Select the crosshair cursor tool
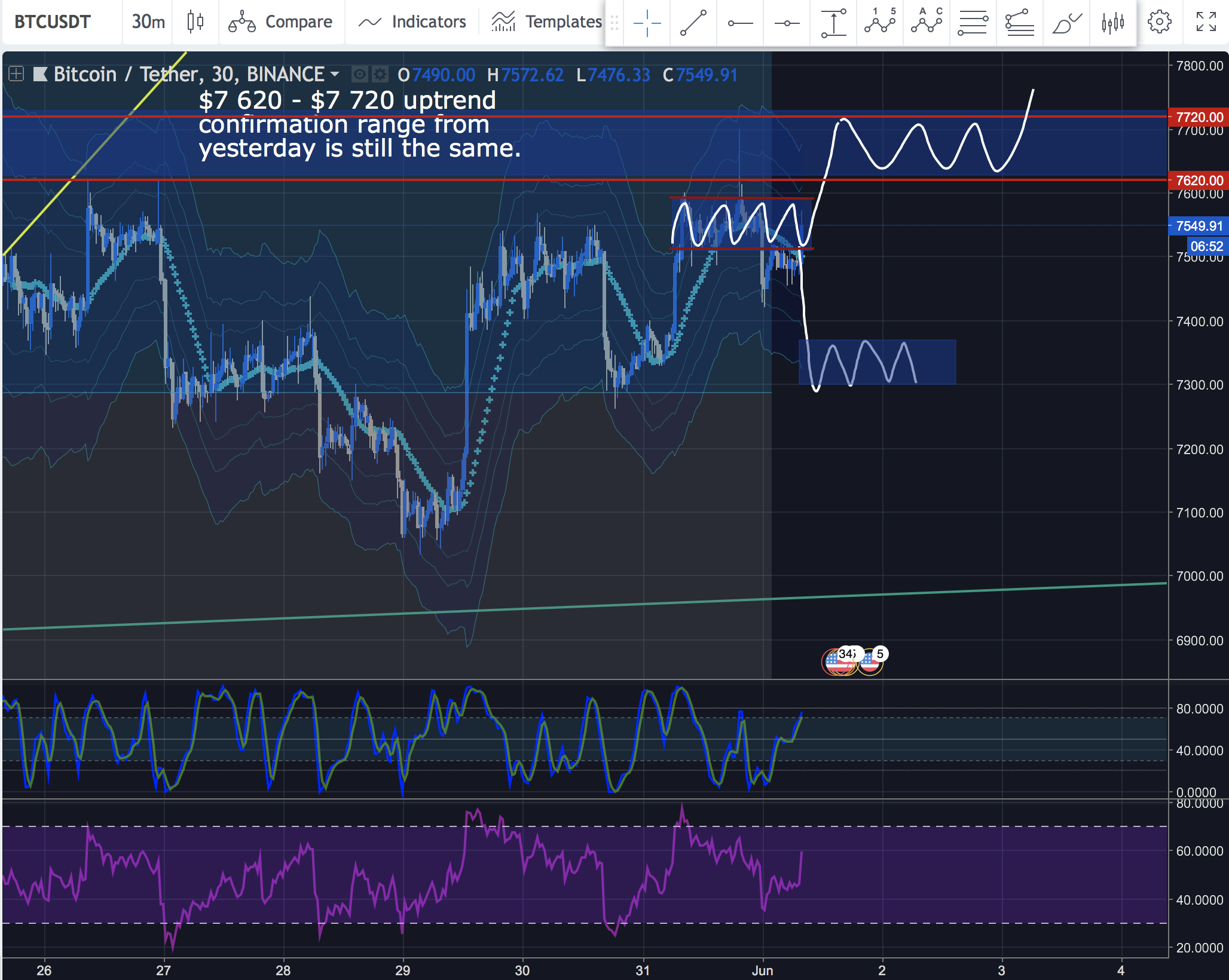 [x=647, y=23]
